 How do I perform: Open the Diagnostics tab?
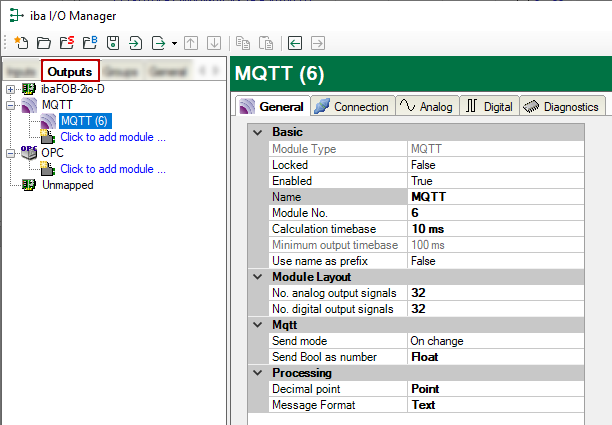point(560,107)
